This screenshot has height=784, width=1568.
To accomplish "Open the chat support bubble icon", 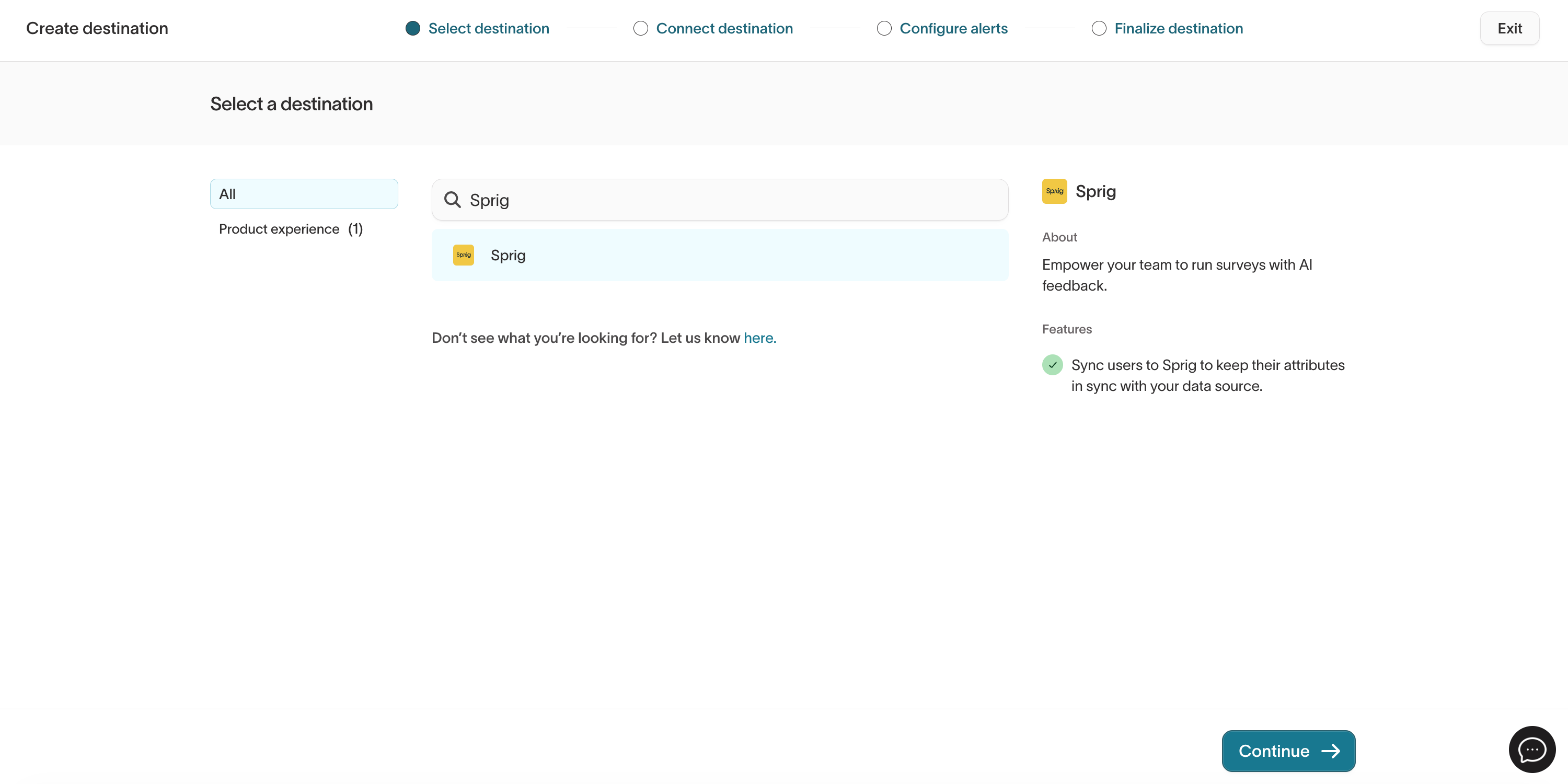I will (1531, 750).
